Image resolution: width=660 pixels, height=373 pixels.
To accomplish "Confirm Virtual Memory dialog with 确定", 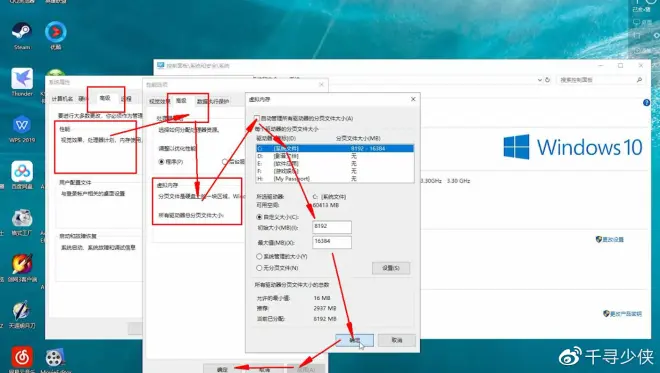I will (x=354, y=340).
